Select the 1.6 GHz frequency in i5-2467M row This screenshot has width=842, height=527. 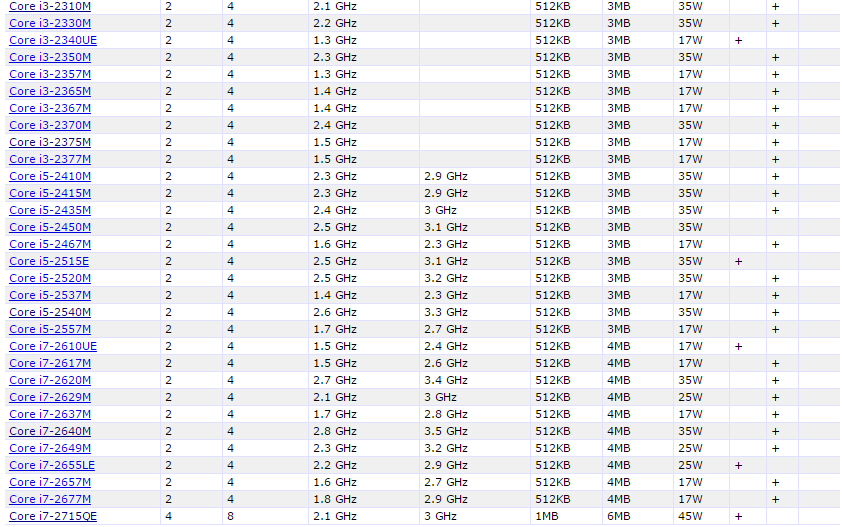tap(335, 244)
